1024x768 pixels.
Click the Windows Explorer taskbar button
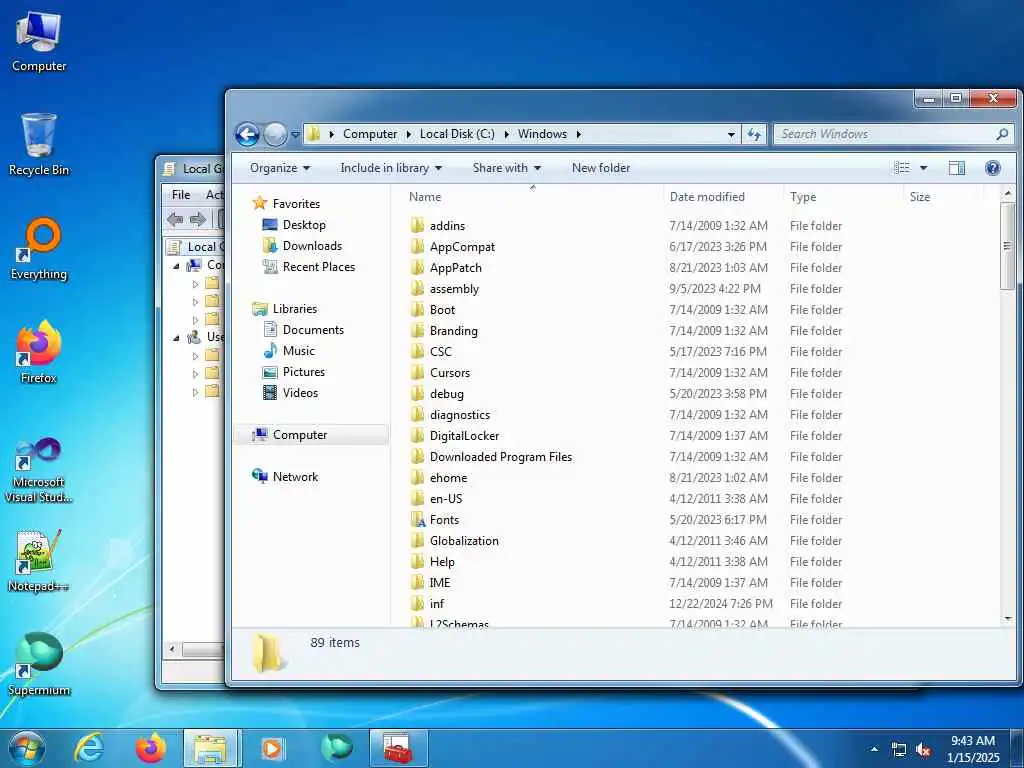pyautogui.click(x=212, y=748)
